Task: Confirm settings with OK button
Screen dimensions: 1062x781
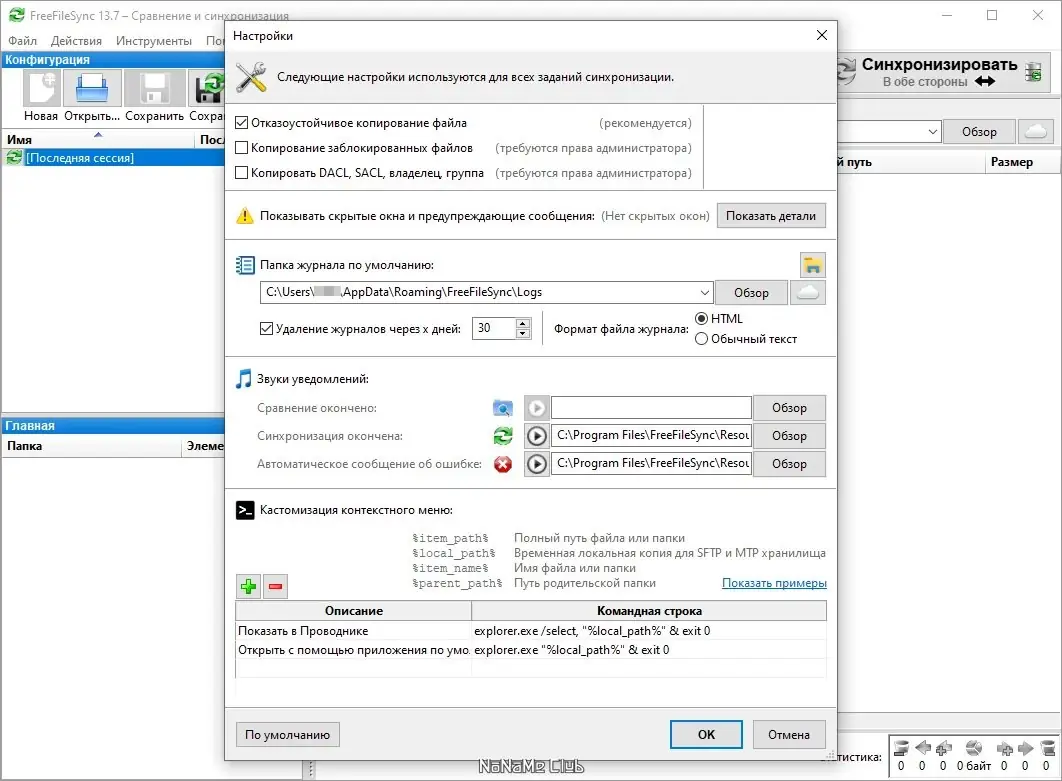Action: 706,734
